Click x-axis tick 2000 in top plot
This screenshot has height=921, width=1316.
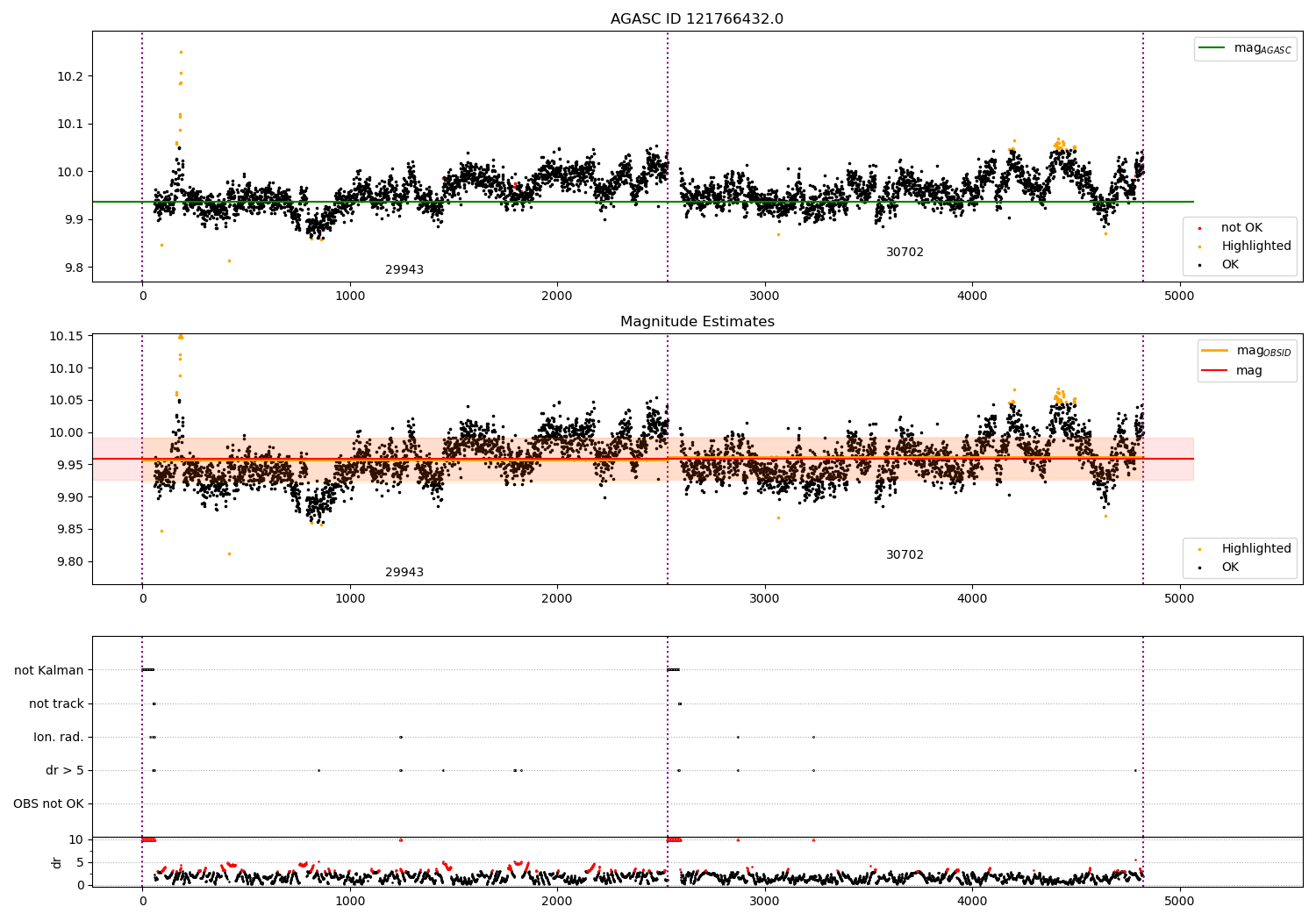(557, 296)
